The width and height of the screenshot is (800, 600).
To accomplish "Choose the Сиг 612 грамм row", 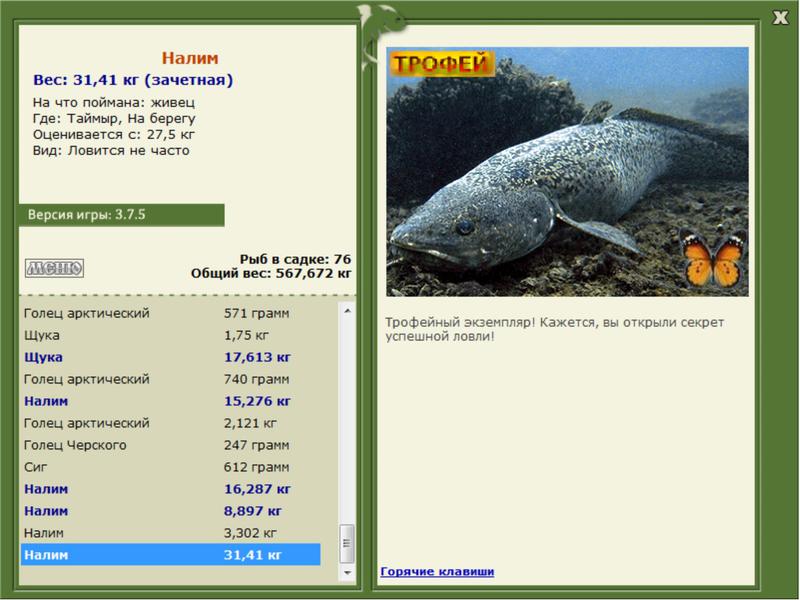I will tap(171, 467).
